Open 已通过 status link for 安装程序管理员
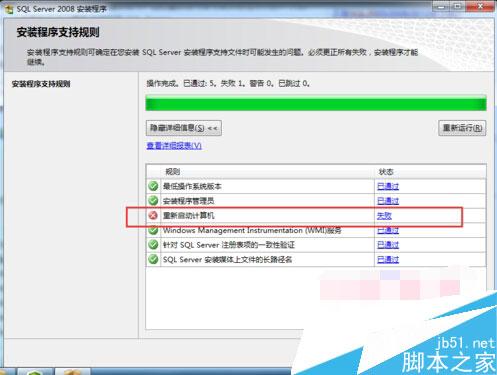Image resolution: width=497 pixels, height=375 pixels. tap(388, 201)
